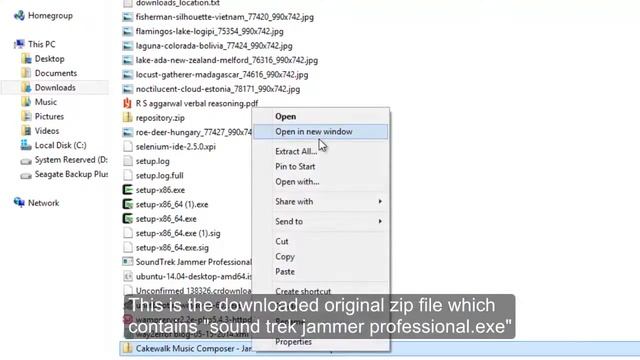Viewport: 640px width, 360px height.
Task: Select Downloads in the navigation pane
Action: 55,87
